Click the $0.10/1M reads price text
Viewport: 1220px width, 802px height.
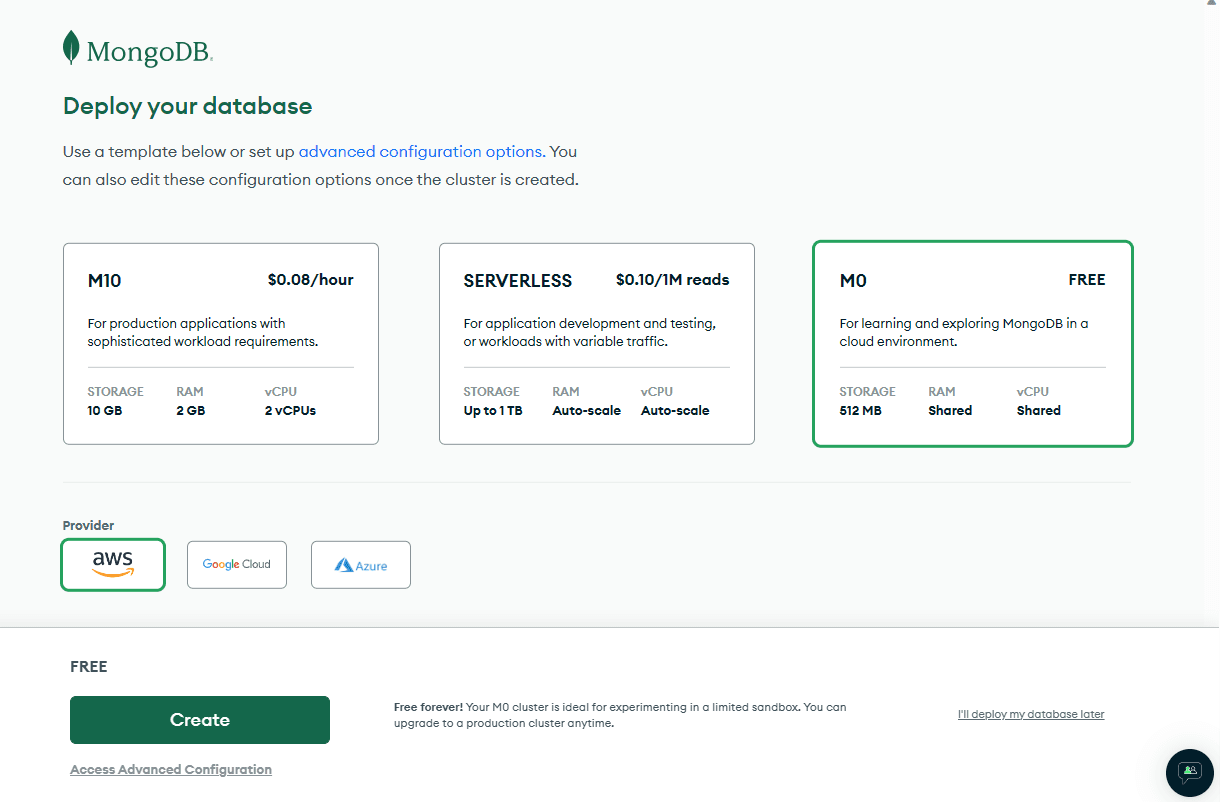coord(673,280)
